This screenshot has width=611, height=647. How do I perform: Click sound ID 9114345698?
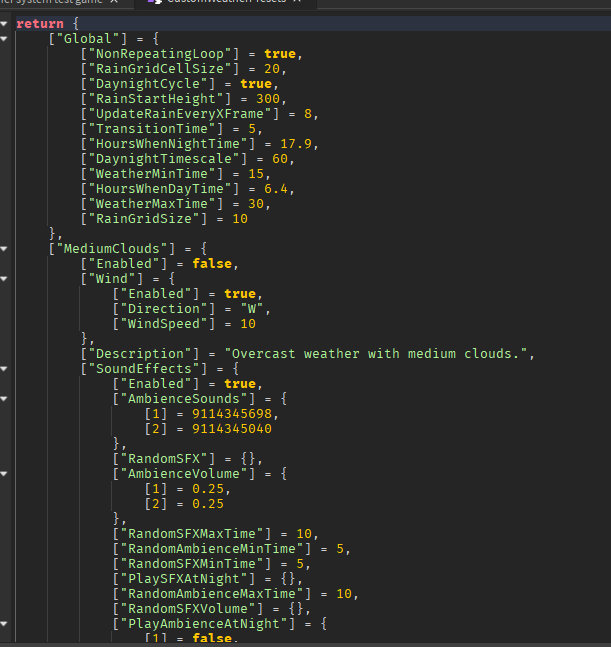pyautogui.click(x=232, y=414)
